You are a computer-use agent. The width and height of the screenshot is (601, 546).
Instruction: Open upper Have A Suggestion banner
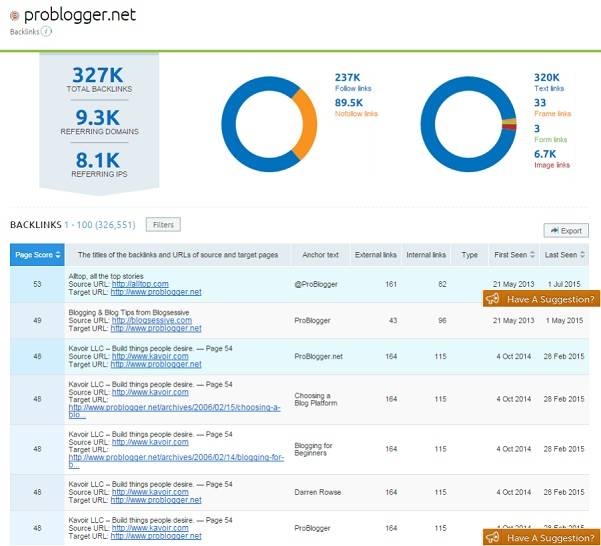tap(541, 298)
